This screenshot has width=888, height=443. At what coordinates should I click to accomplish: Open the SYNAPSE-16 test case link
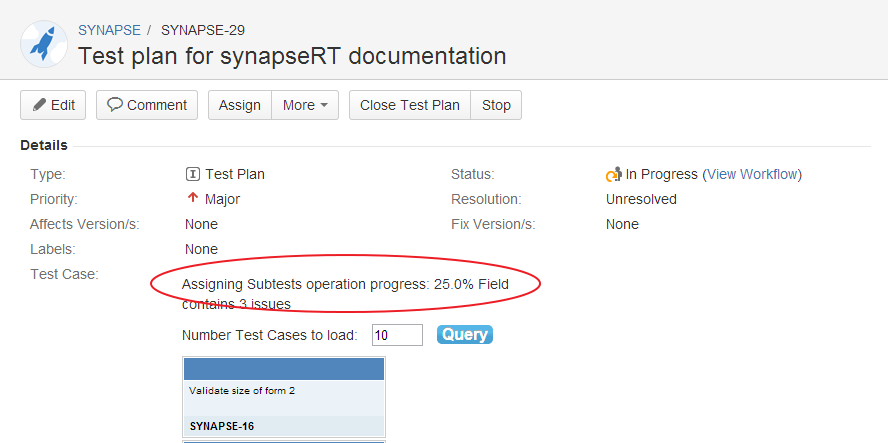(x=222, y=426)
